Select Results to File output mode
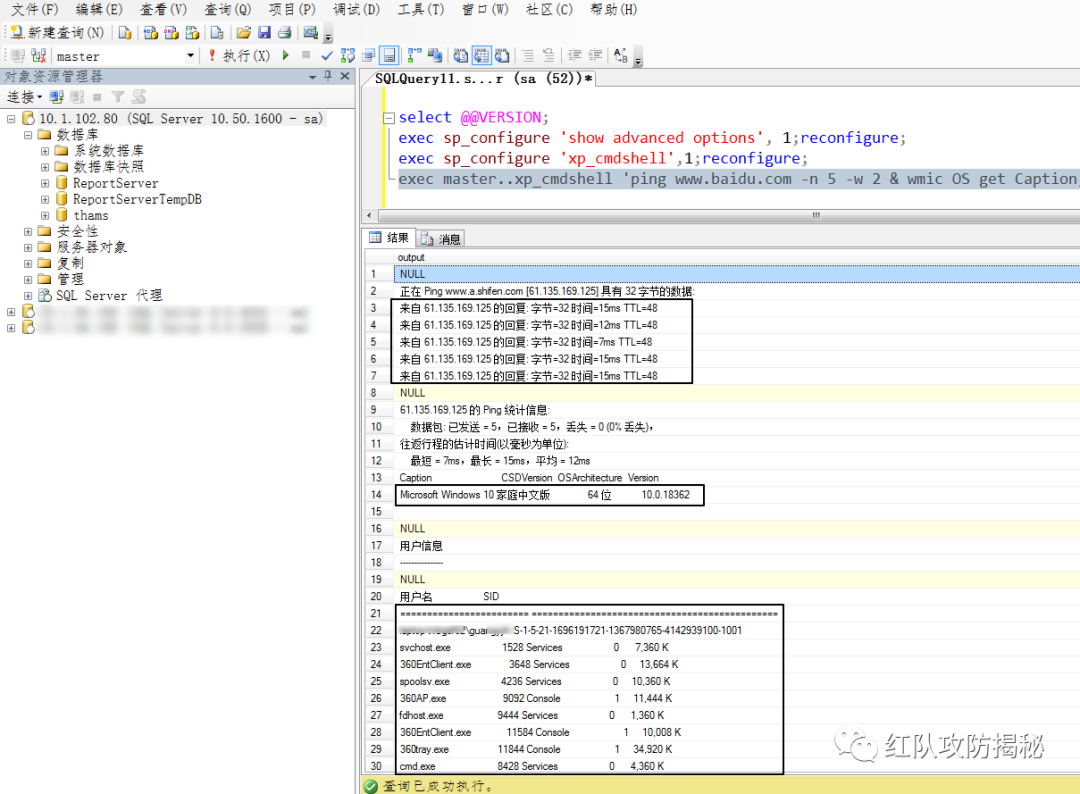1080x794 pixels. [502, 56]
